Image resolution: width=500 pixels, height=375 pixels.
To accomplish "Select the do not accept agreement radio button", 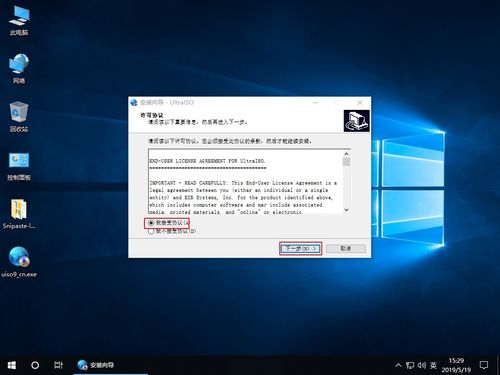I will [151, 231].
